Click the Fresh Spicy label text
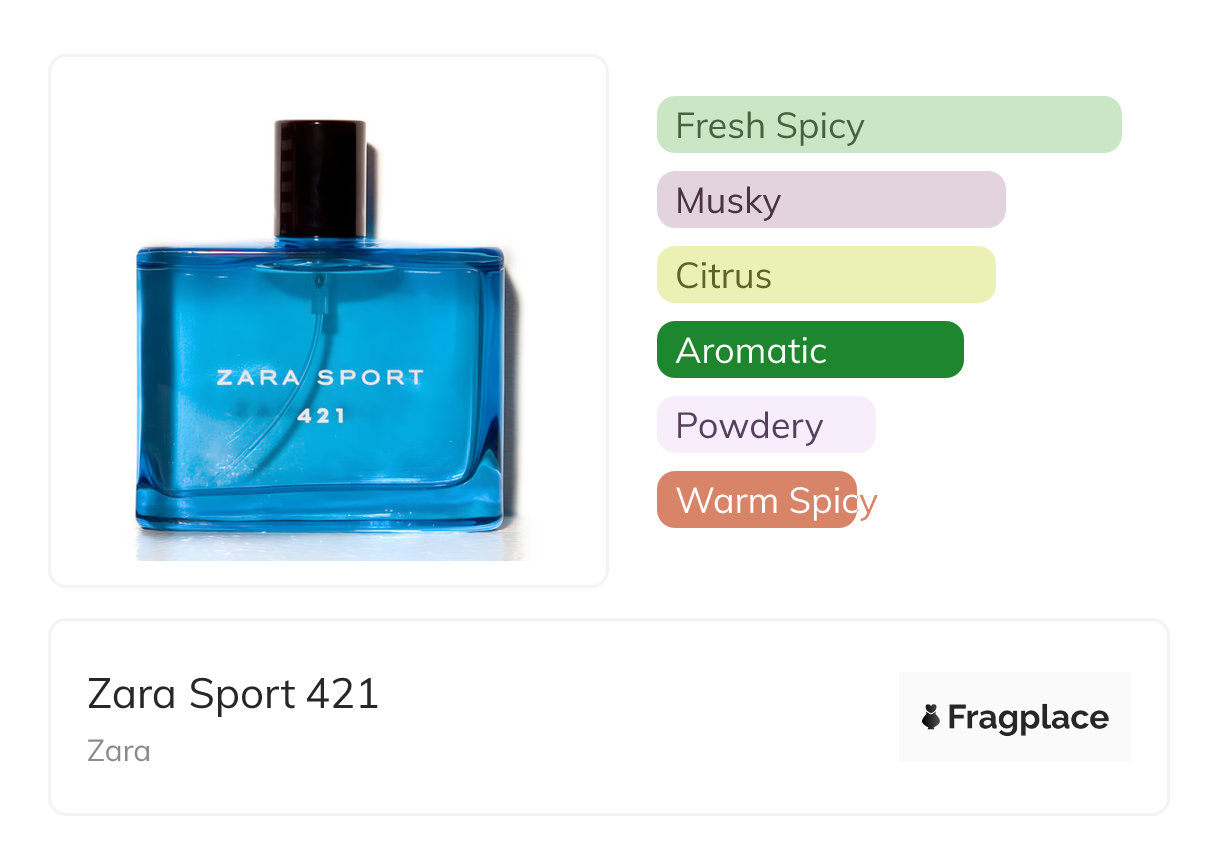Viewport: 1218px width, 864px height. click(x=770, y=126)
